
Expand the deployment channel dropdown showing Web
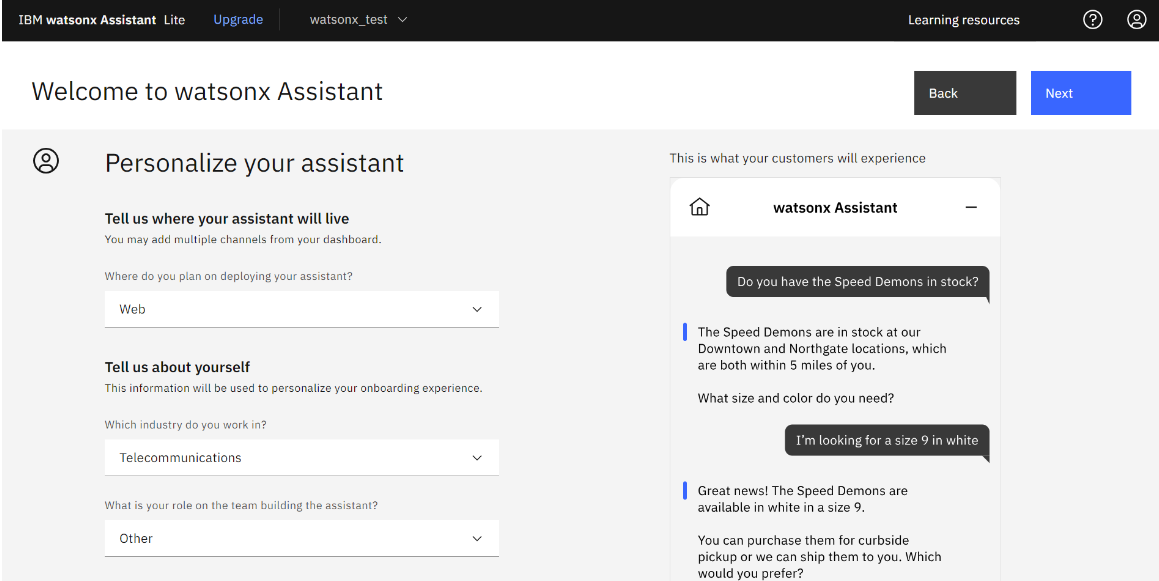click(301, 309)
